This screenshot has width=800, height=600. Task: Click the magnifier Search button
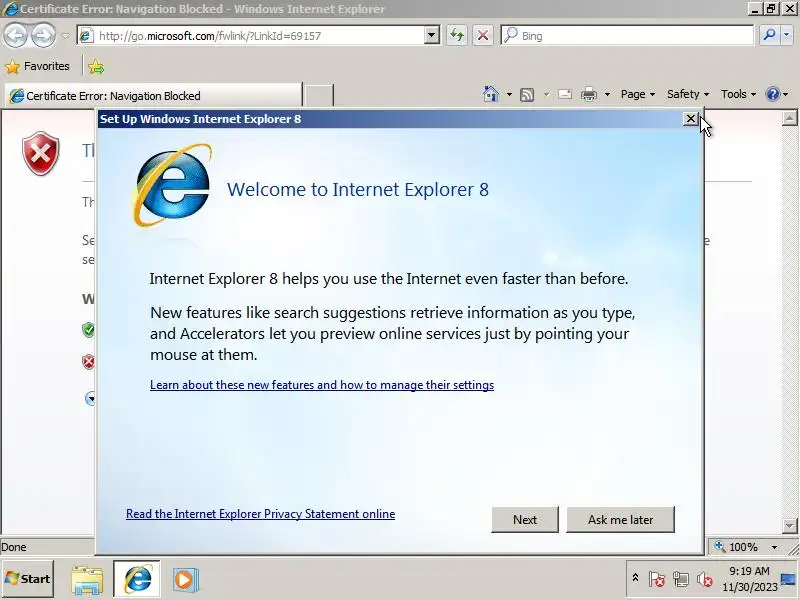769,35
